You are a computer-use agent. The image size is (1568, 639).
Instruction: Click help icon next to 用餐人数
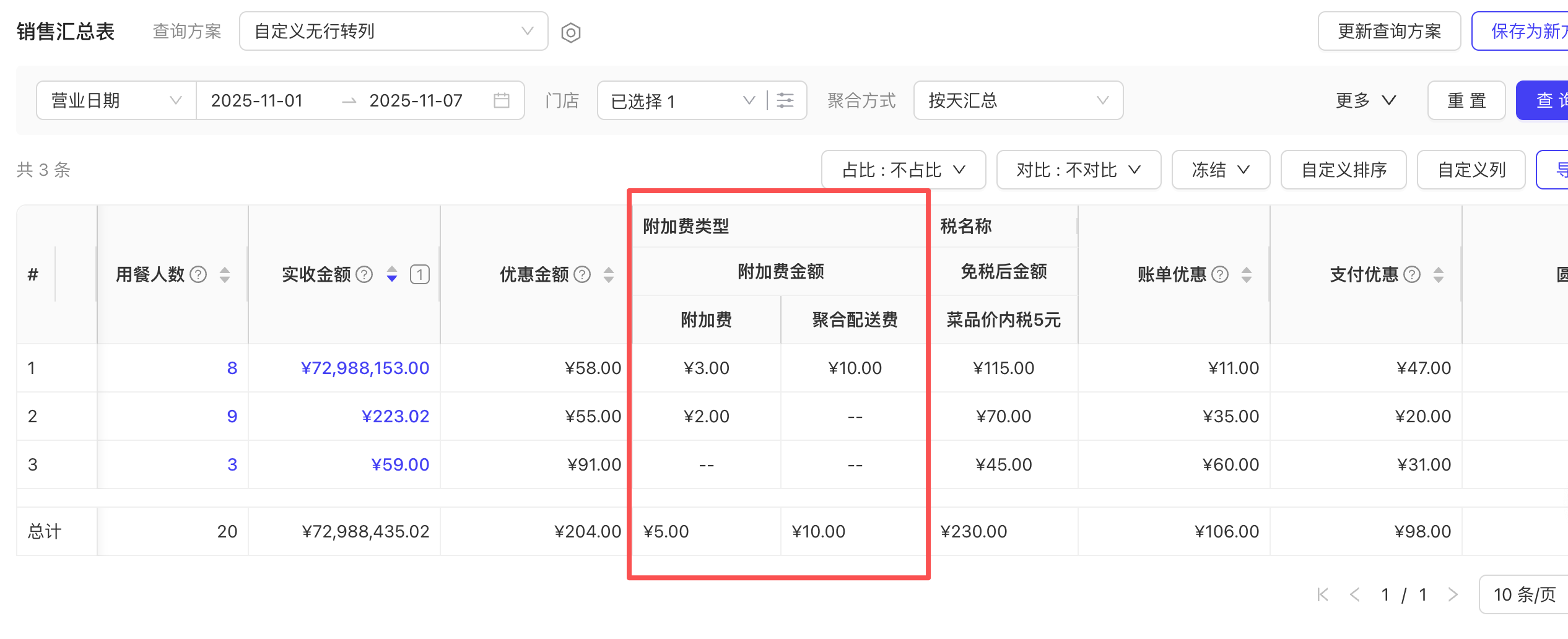point(198,274)
